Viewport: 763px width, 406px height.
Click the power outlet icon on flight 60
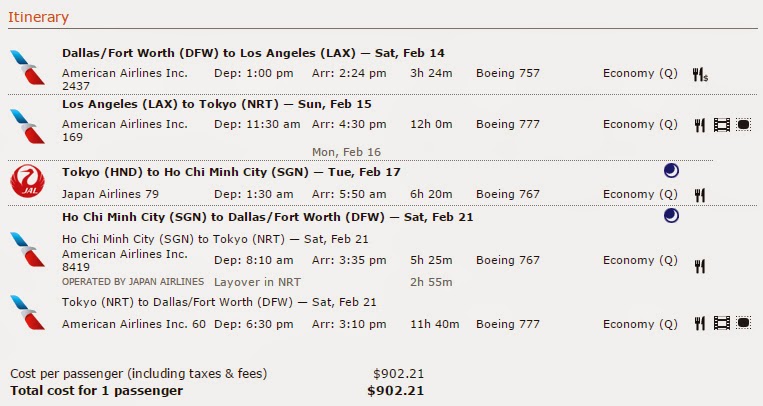743,323
